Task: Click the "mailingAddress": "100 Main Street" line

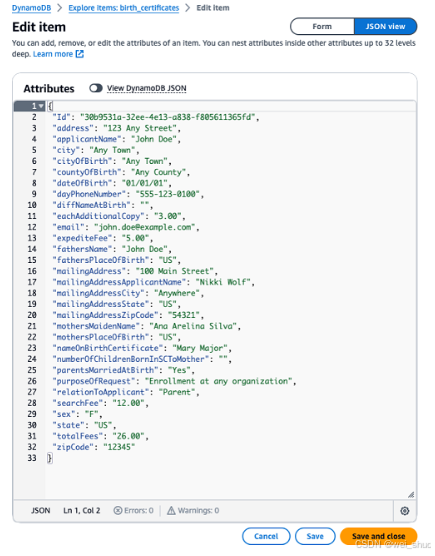Action: tap(135, 271)
